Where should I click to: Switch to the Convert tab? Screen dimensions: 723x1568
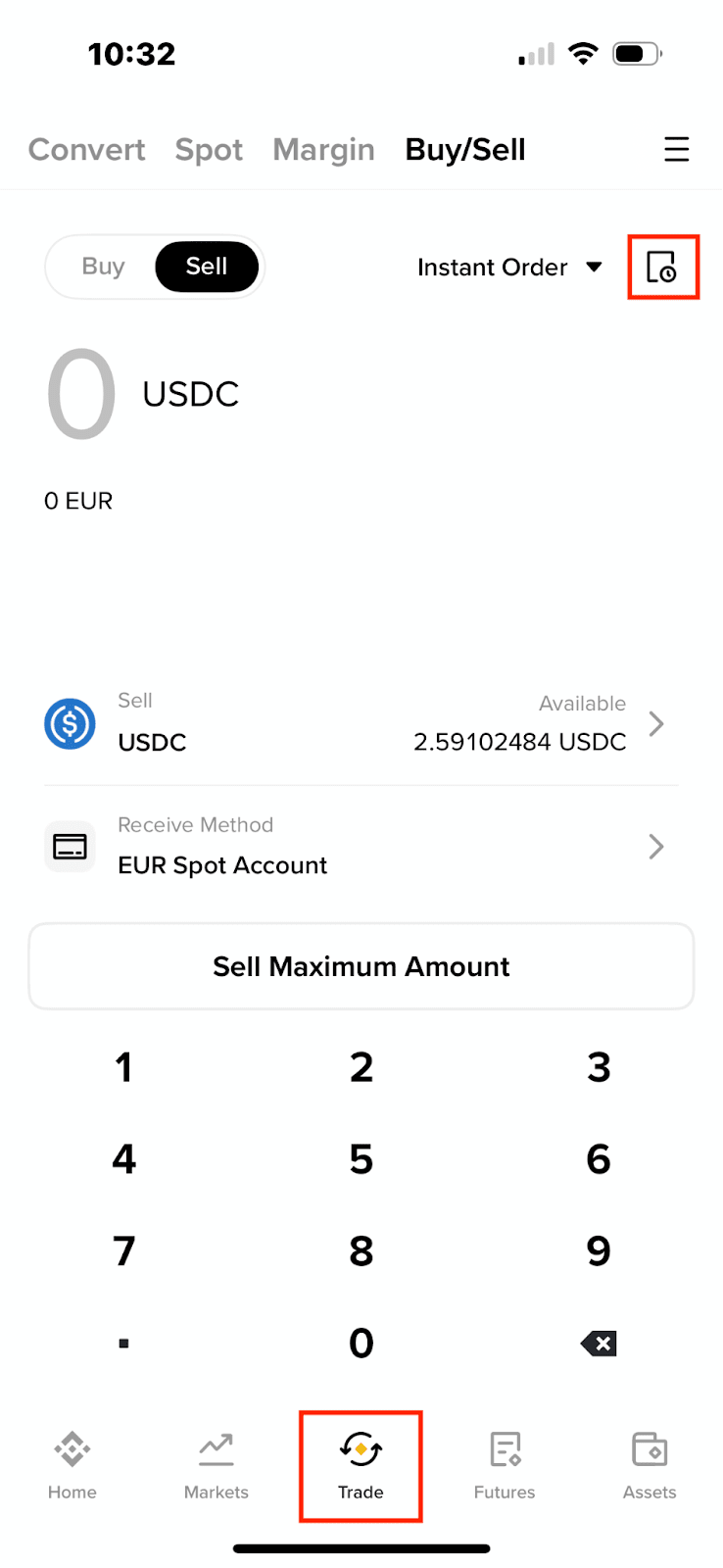[x=86, y=149]
